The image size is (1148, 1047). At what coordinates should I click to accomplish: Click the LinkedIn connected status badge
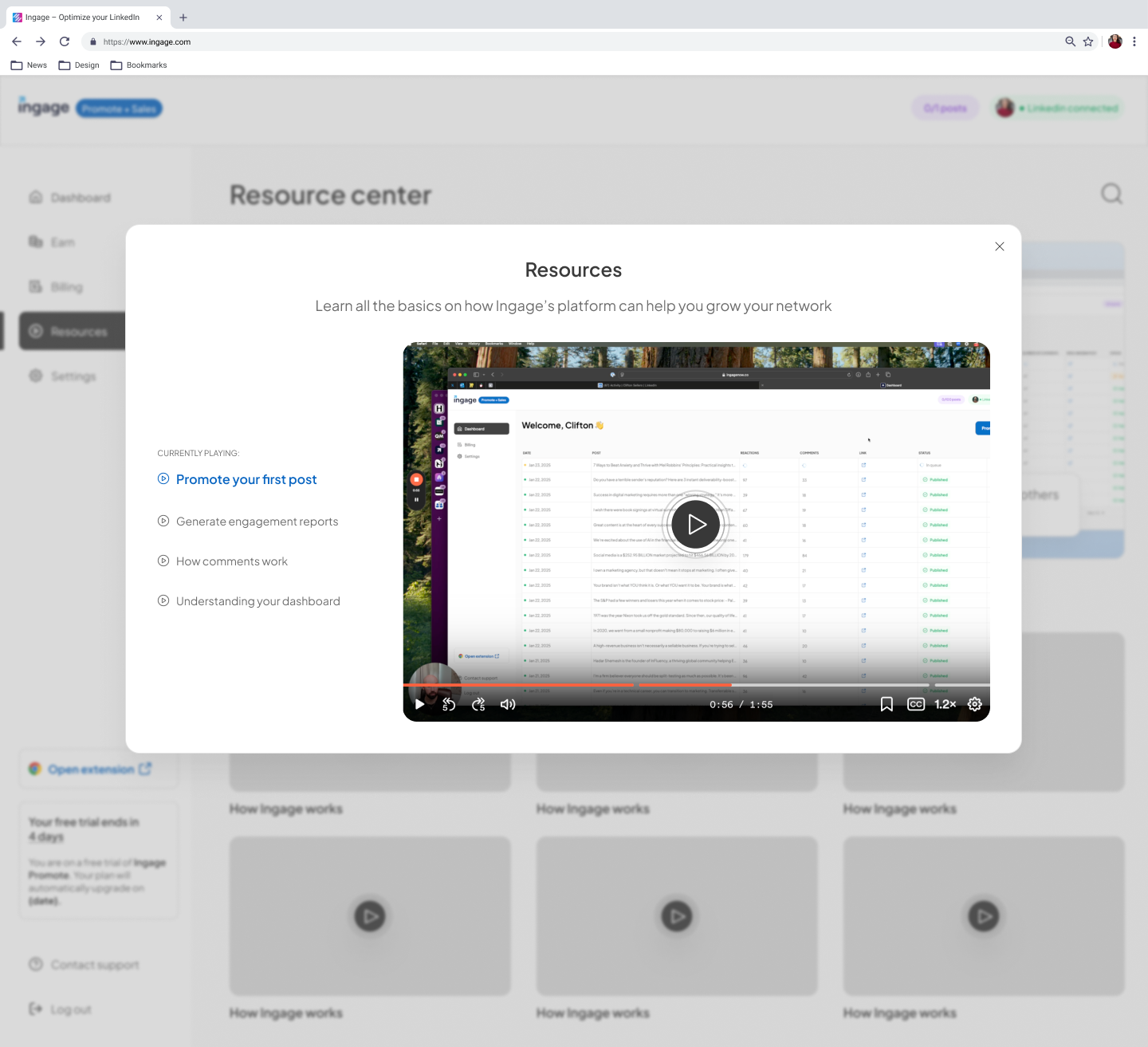click(1059, 108)
